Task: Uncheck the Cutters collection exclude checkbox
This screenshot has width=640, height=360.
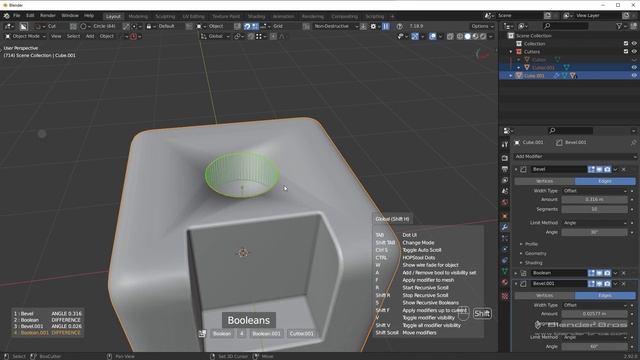Action: [626, 52]
